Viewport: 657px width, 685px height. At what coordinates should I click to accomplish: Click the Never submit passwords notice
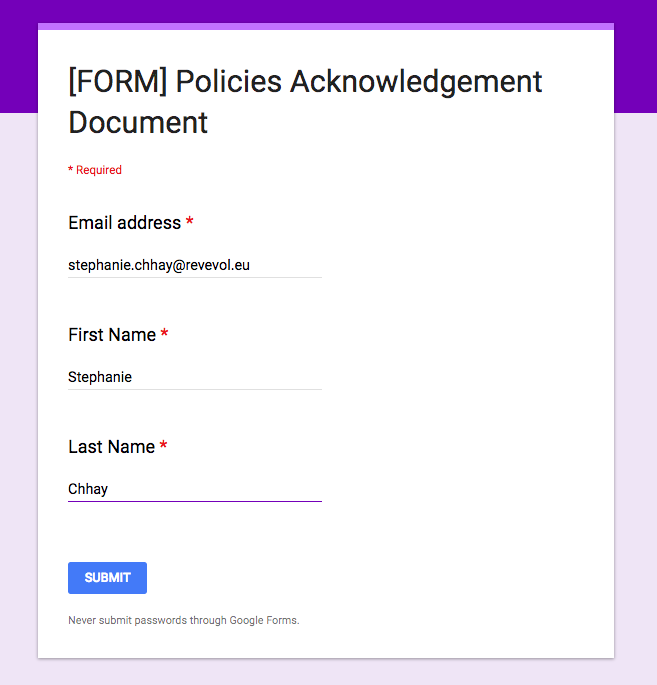coord(184,620)
